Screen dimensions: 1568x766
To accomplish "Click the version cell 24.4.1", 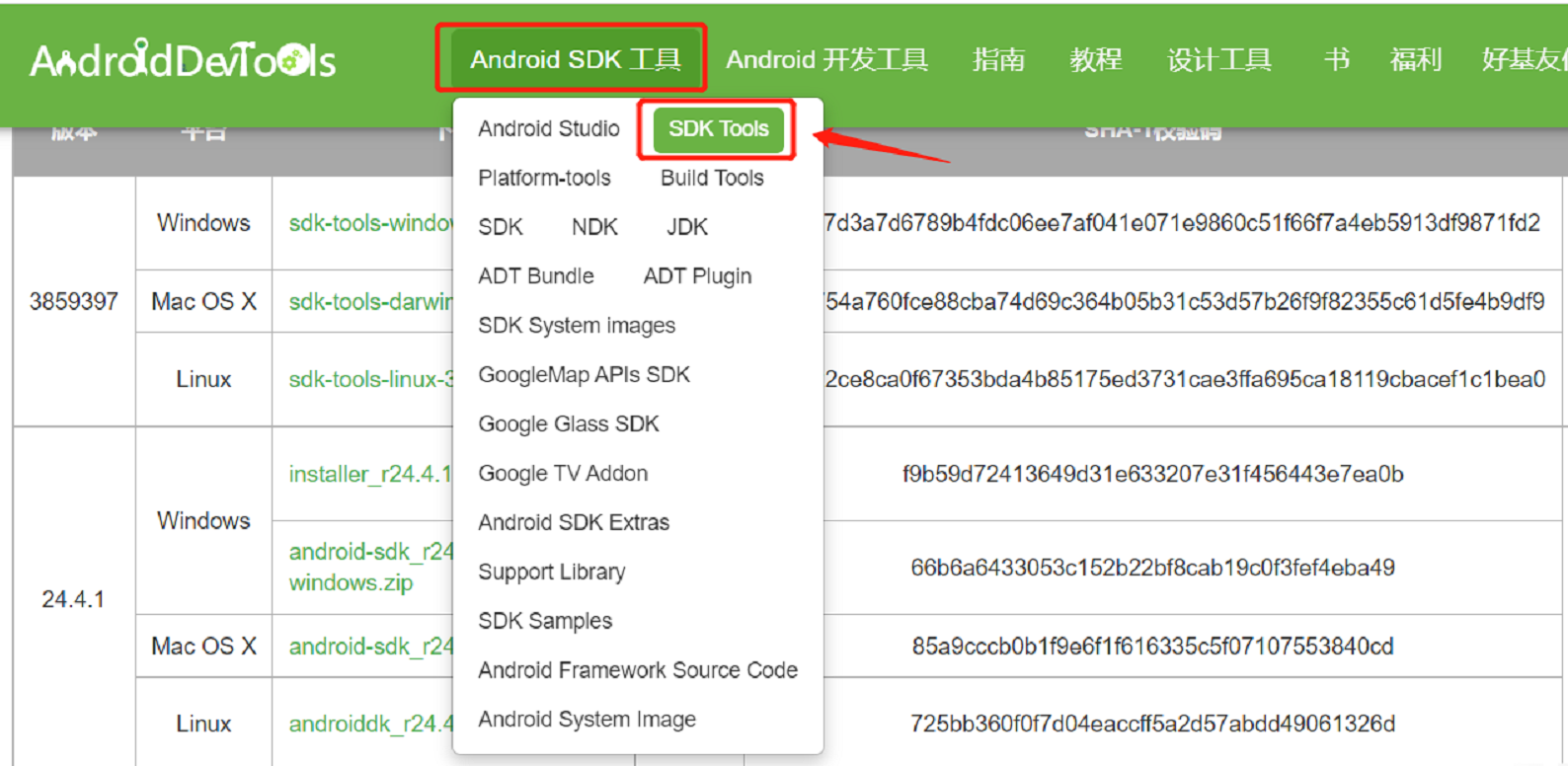I will (x=73, y=599).
